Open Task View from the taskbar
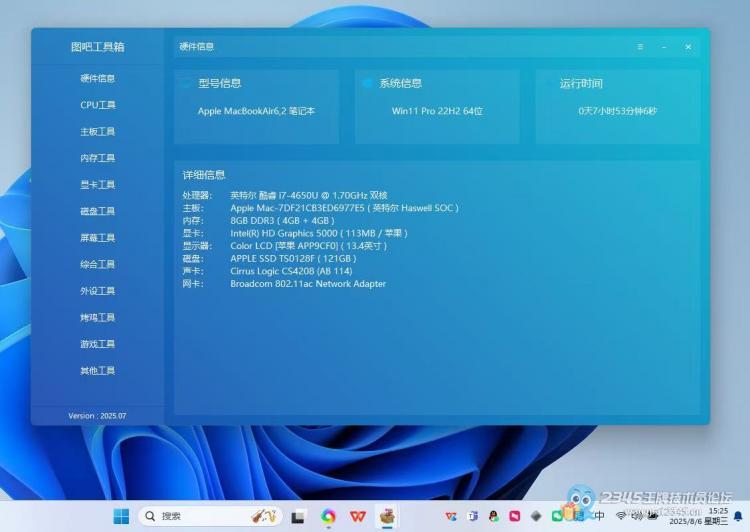This screenshot has width=750, height=532. (x=298, y=517)
